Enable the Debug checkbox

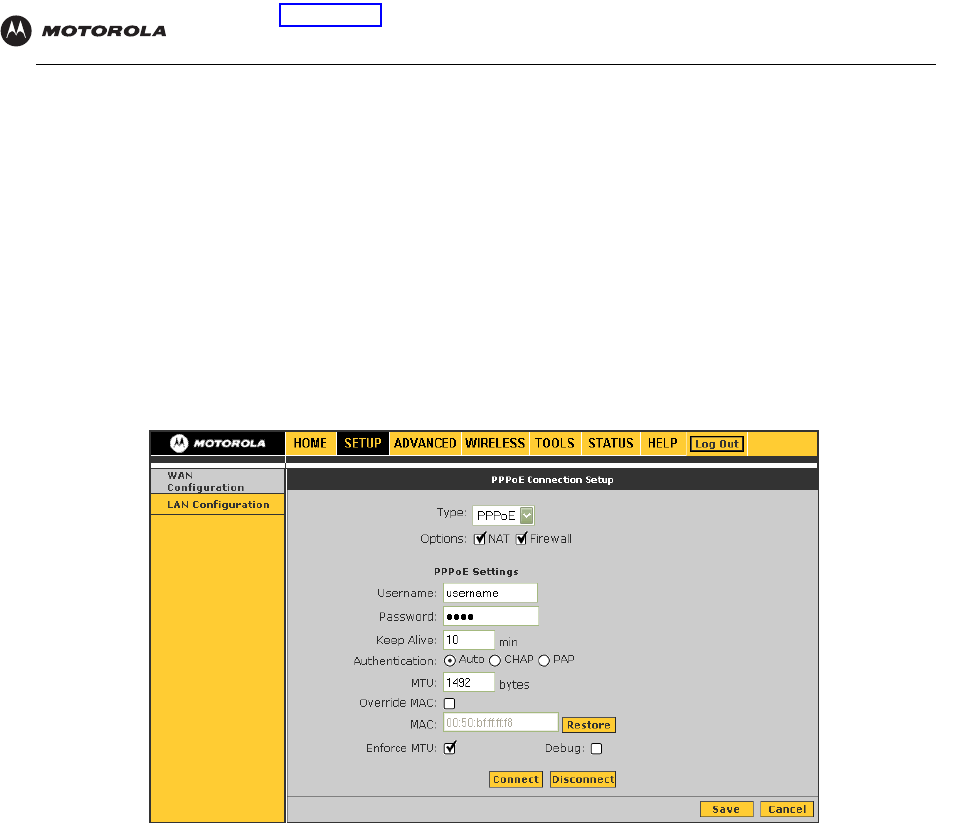coord(596,748)
